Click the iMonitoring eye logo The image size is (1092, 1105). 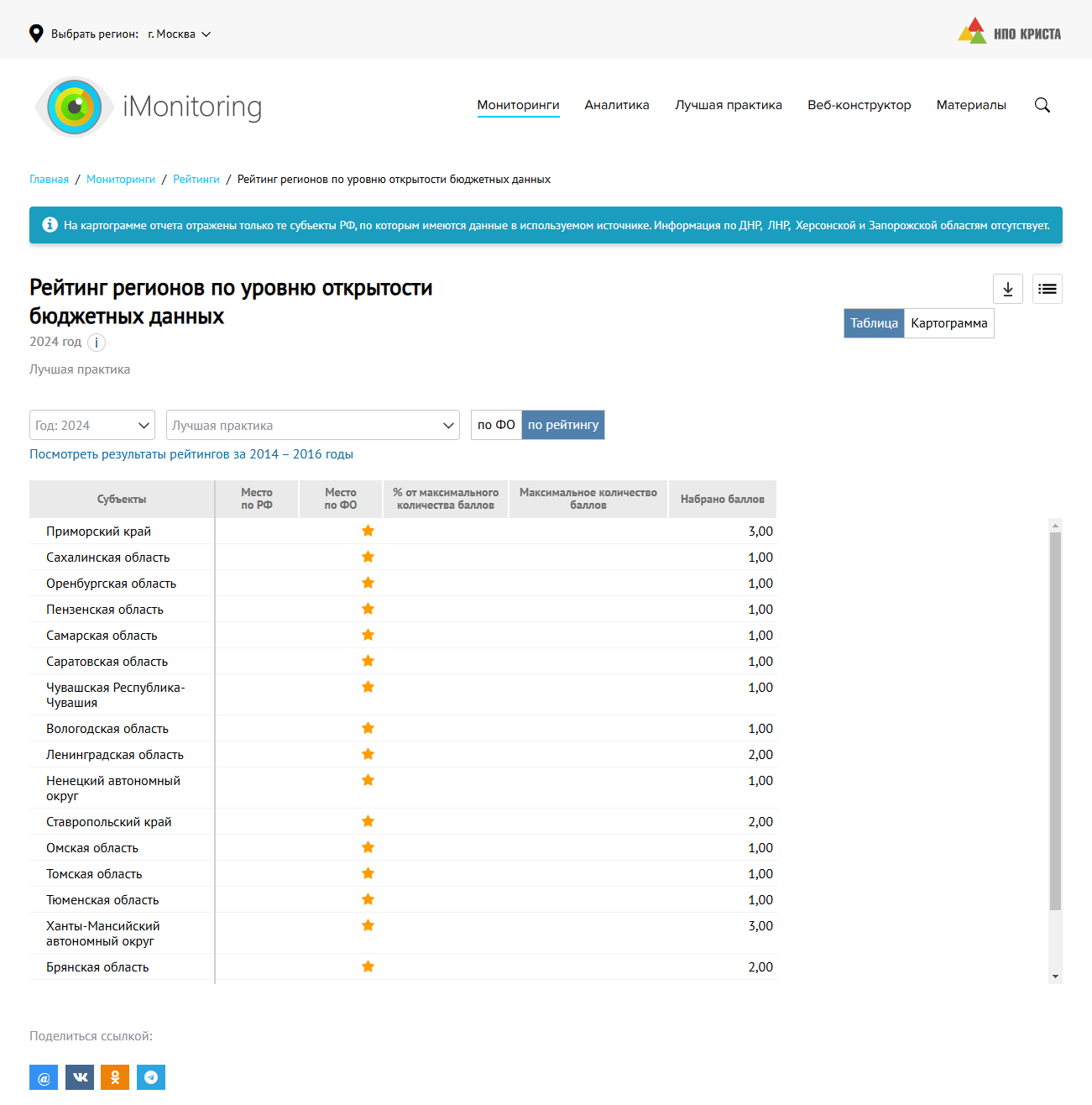(x=75, y=107)
